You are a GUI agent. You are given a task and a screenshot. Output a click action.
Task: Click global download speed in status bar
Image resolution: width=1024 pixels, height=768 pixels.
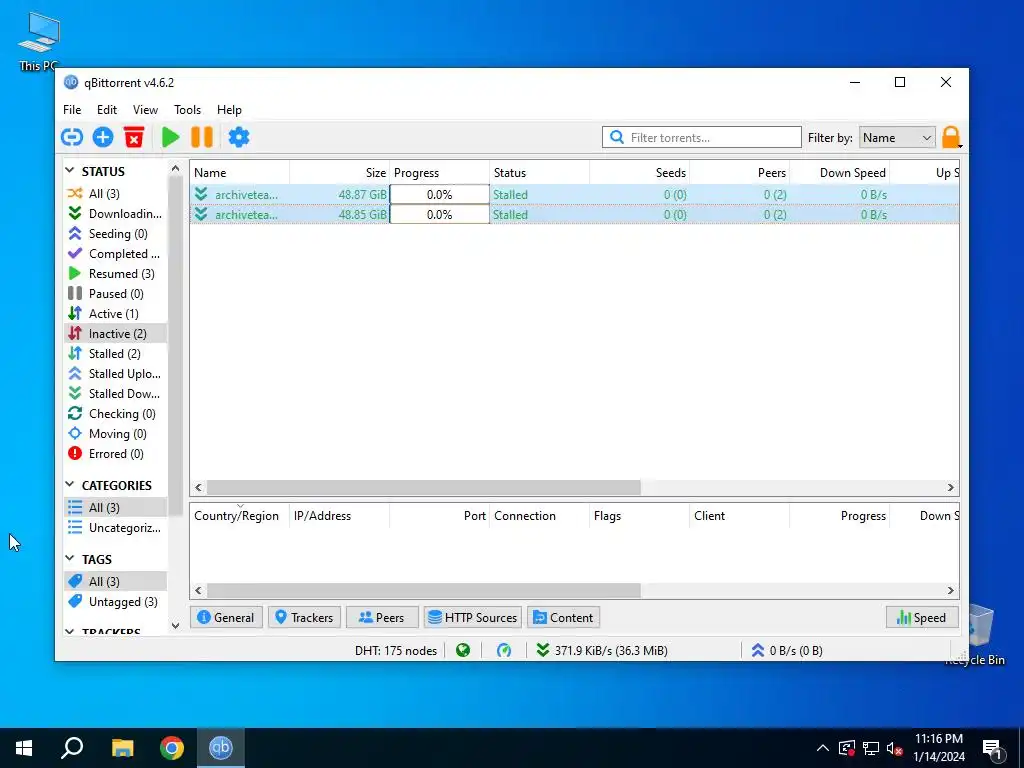tap(601, 650)
